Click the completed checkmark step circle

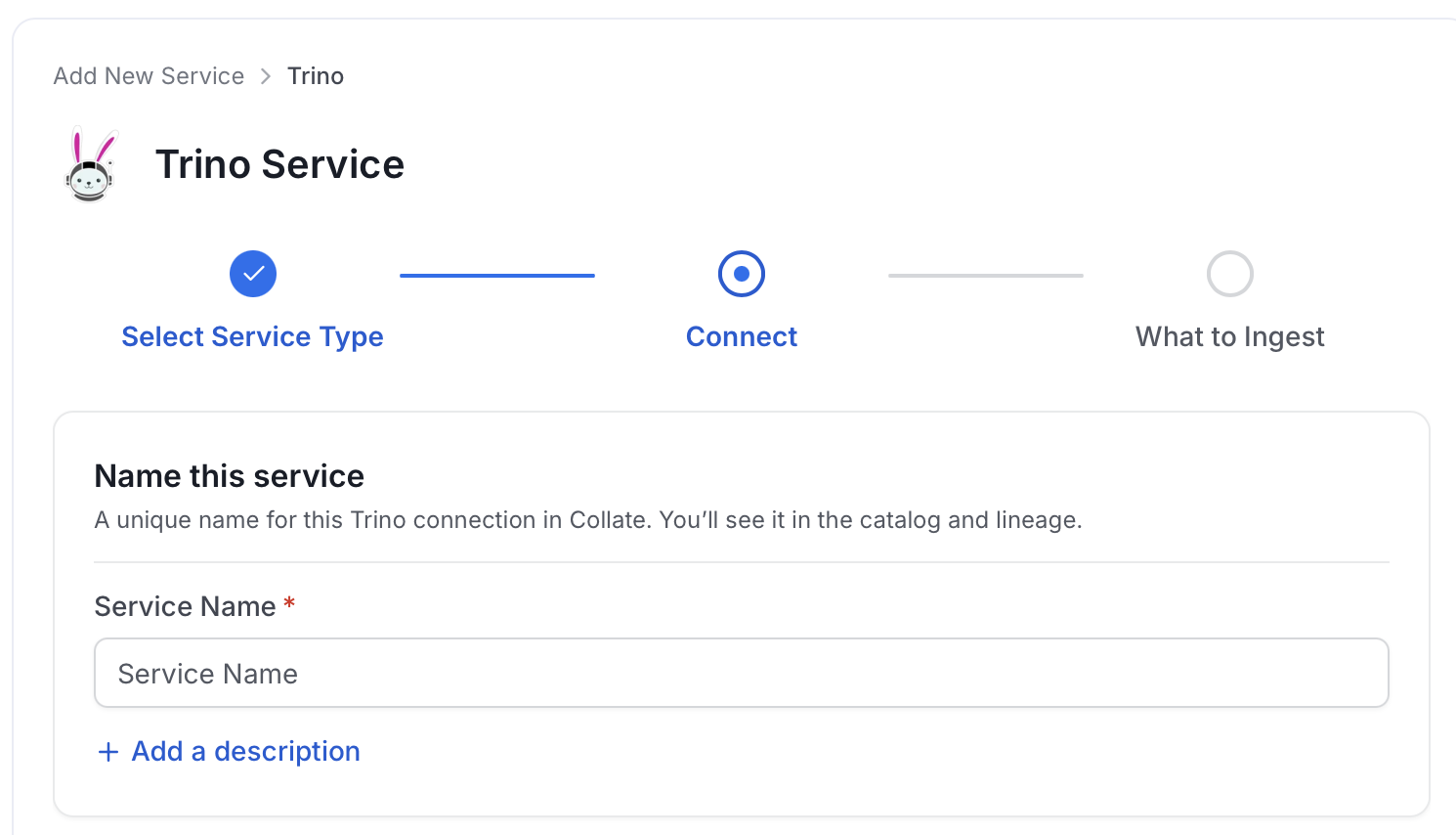click(x=253, y=274)
